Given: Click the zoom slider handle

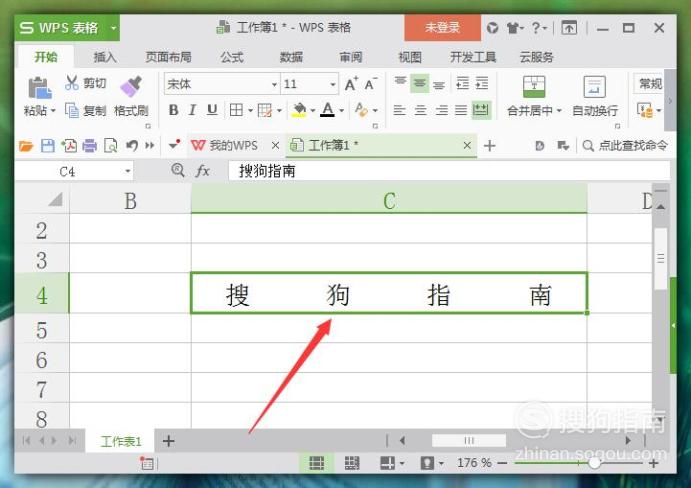Looking at the screenshot, I should (x=594, y=463).
